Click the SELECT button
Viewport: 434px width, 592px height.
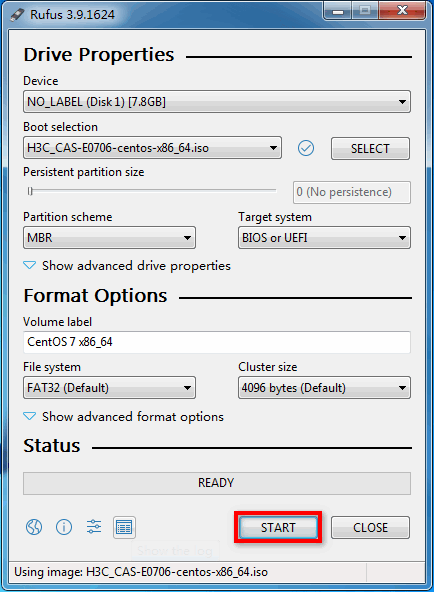tap(370, 148)
